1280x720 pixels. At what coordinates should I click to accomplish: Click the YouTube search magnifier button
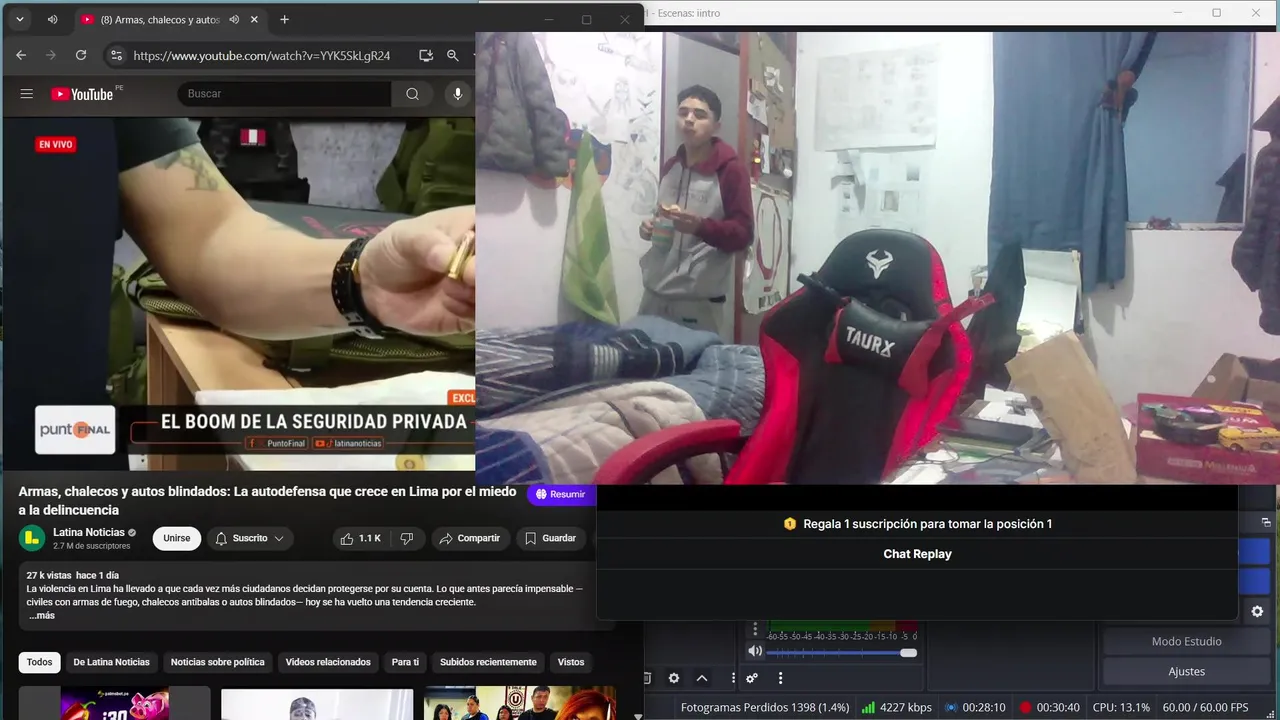click(x=412, y=94)
